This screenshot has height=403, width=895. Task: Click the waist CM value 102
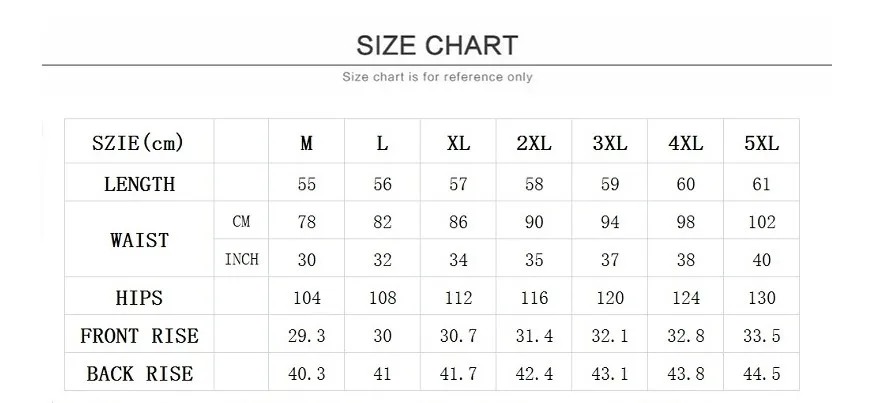pos(761,222)
